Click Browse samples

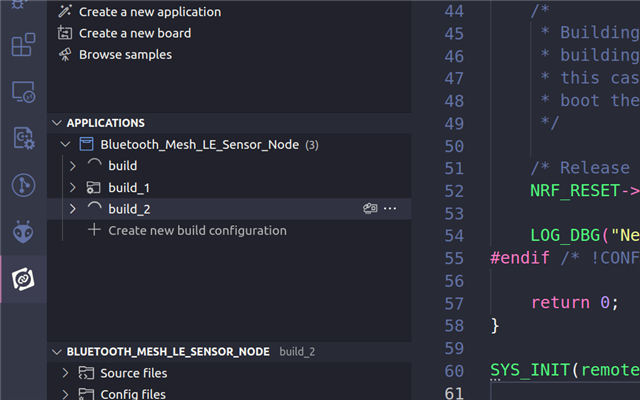(125, 55)
